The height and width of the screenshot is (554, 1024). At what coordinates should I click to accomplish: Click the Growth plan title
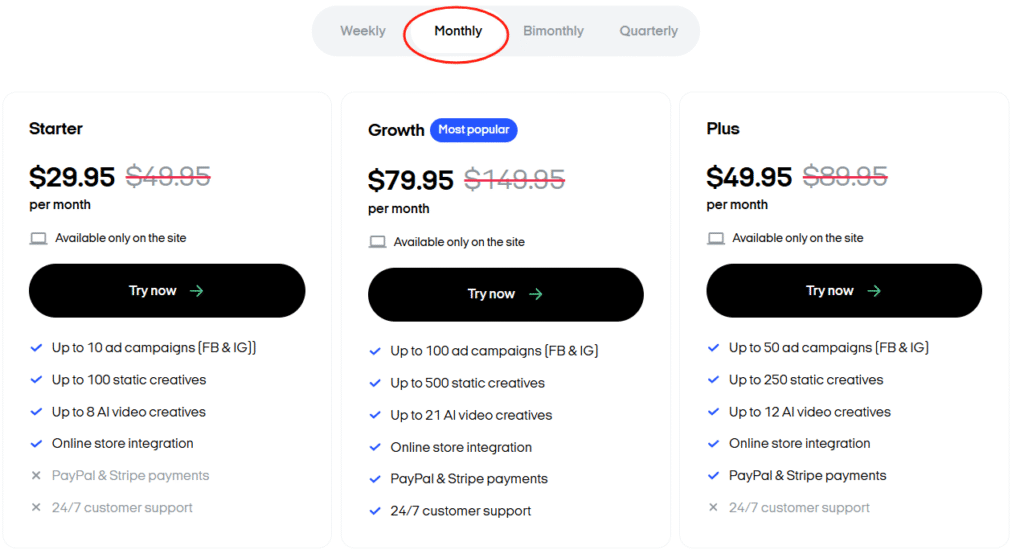396,130
